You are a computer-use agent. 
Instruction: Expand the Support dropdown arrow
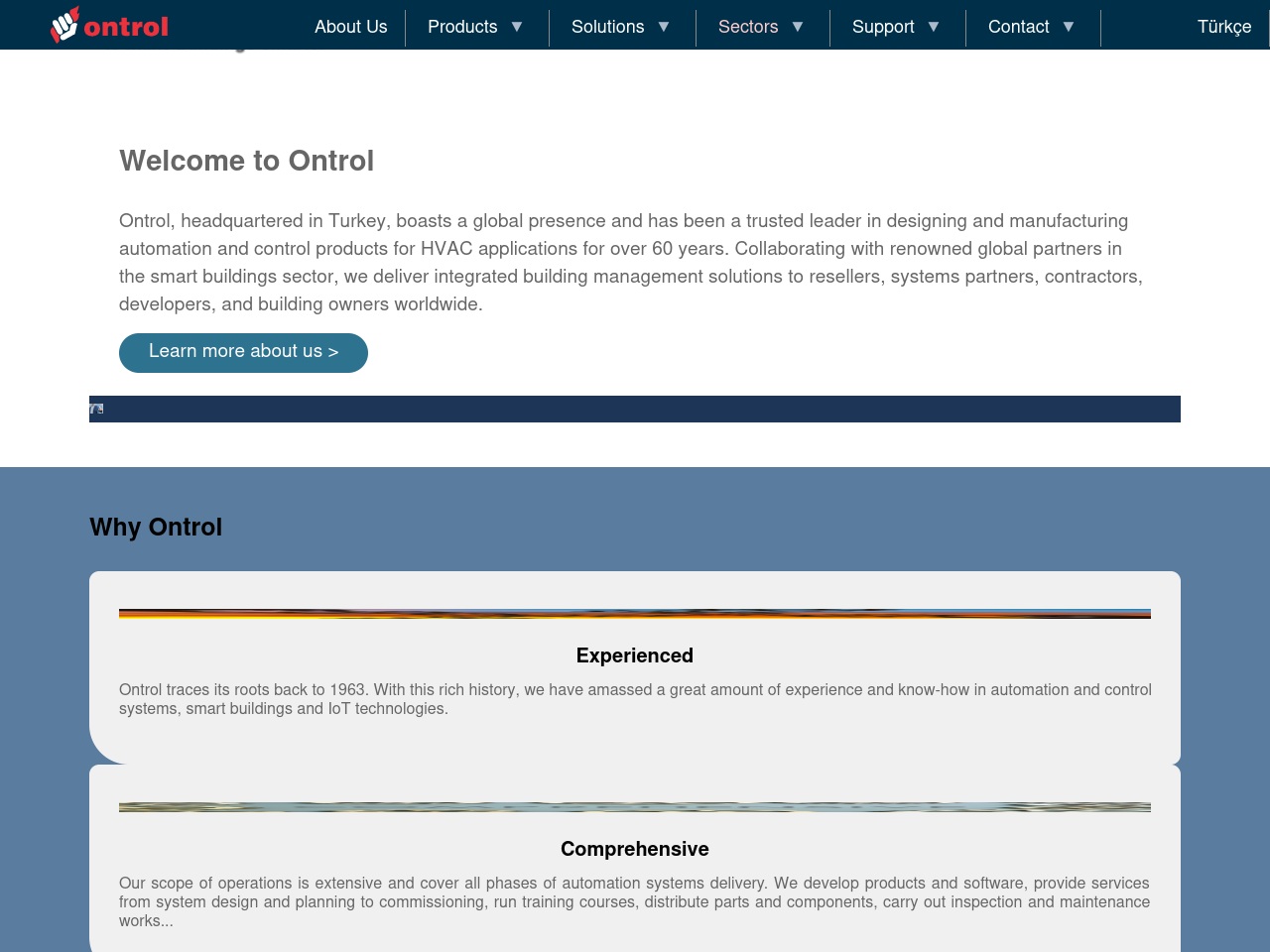(x=934, y=27)
